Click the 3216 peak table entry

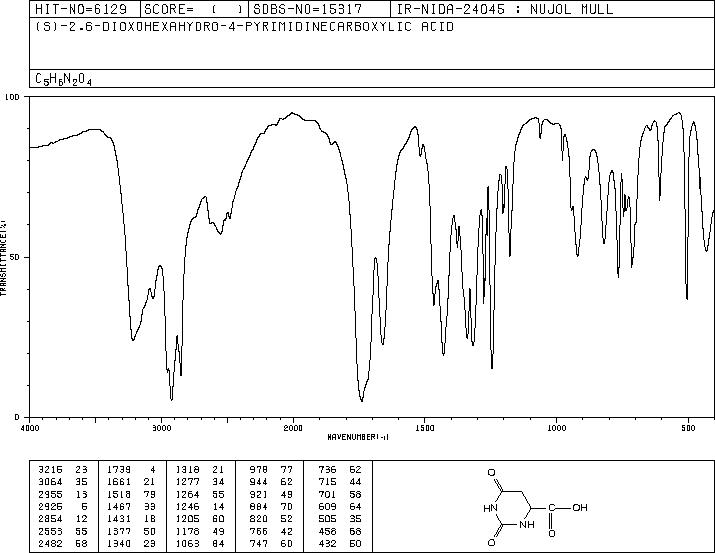pyautogui.click(x=50, y=469)
